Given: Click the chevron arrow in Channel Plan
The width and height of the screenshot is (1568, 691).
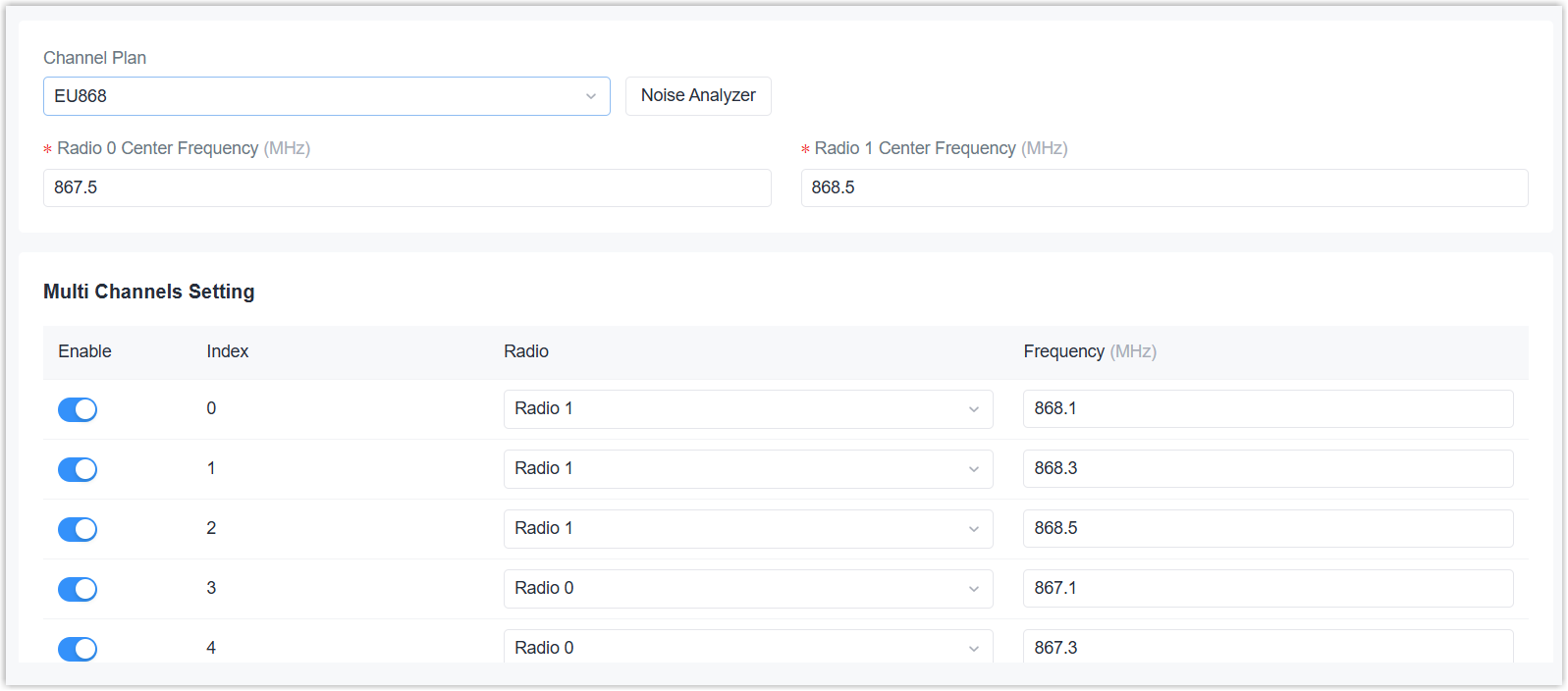Looking at the screenshot, I should pos(591,96).
